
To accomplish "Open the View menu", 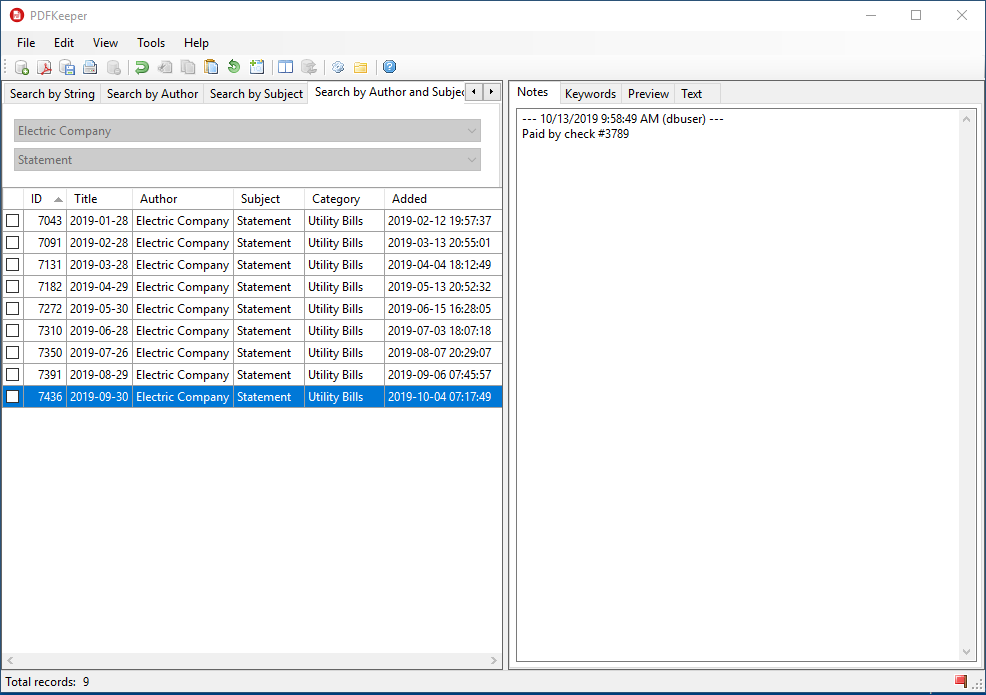I will pos(105,43).
